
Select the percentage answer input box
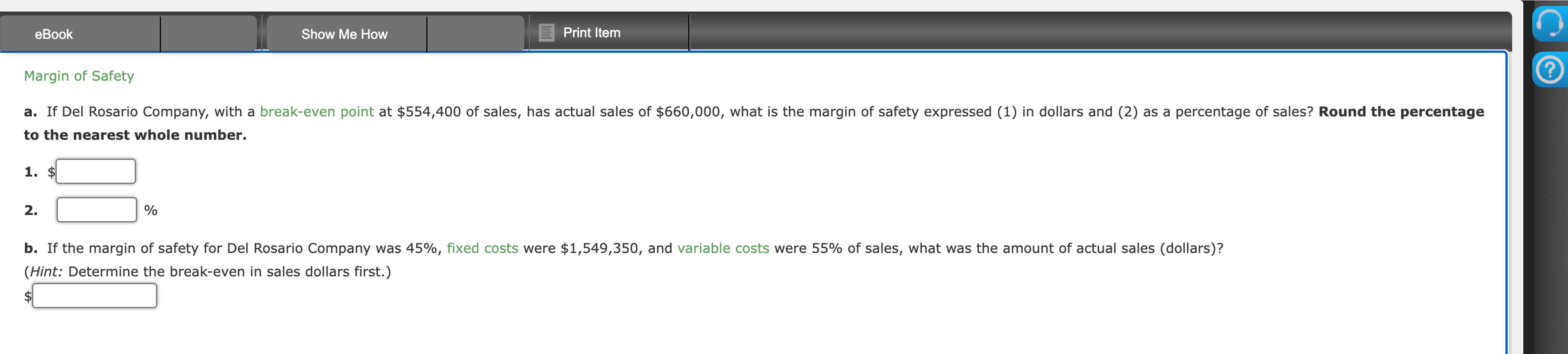coord(96,210)
